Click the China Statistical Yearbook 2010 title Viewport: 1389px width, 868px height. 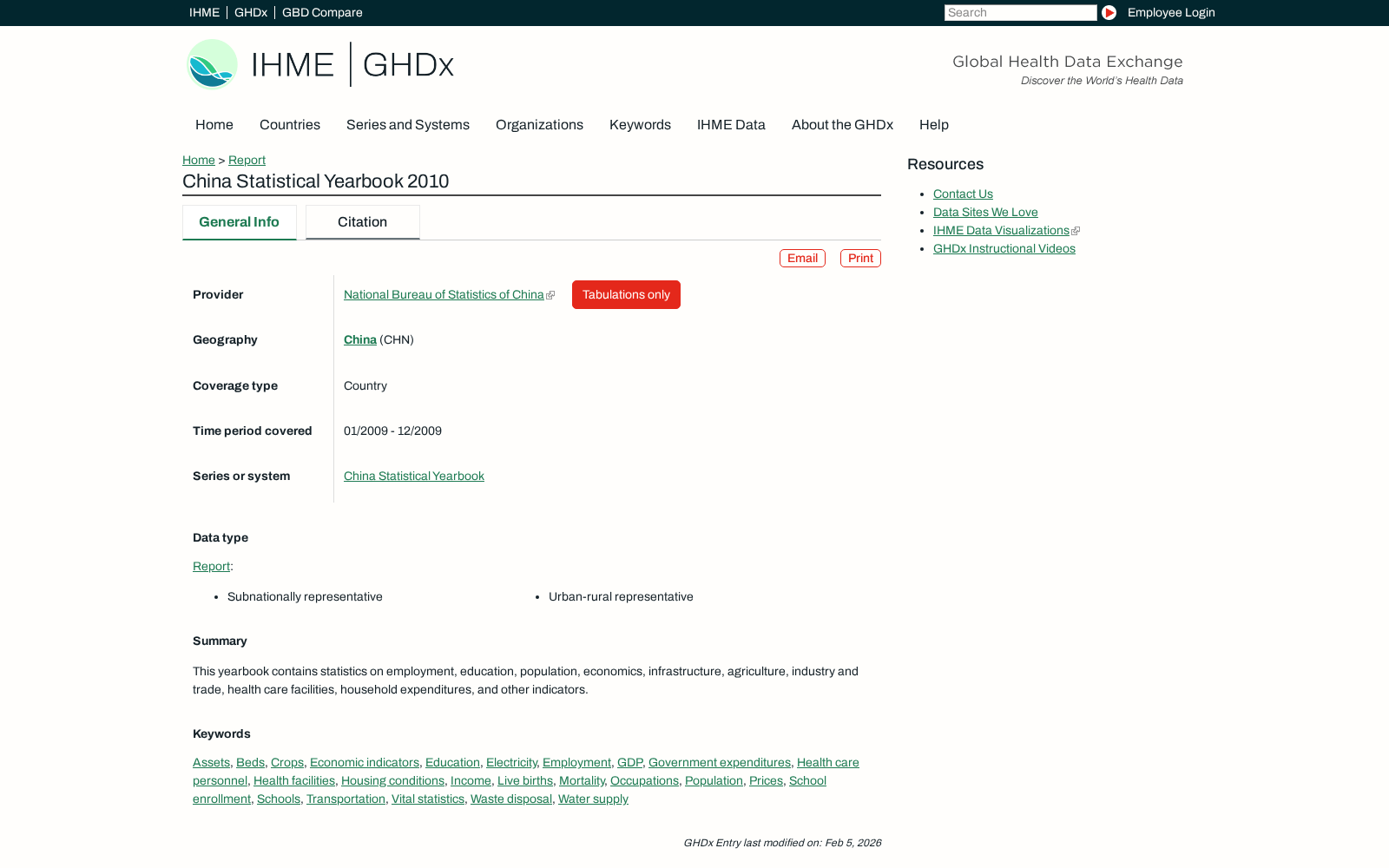click(316, 181)
